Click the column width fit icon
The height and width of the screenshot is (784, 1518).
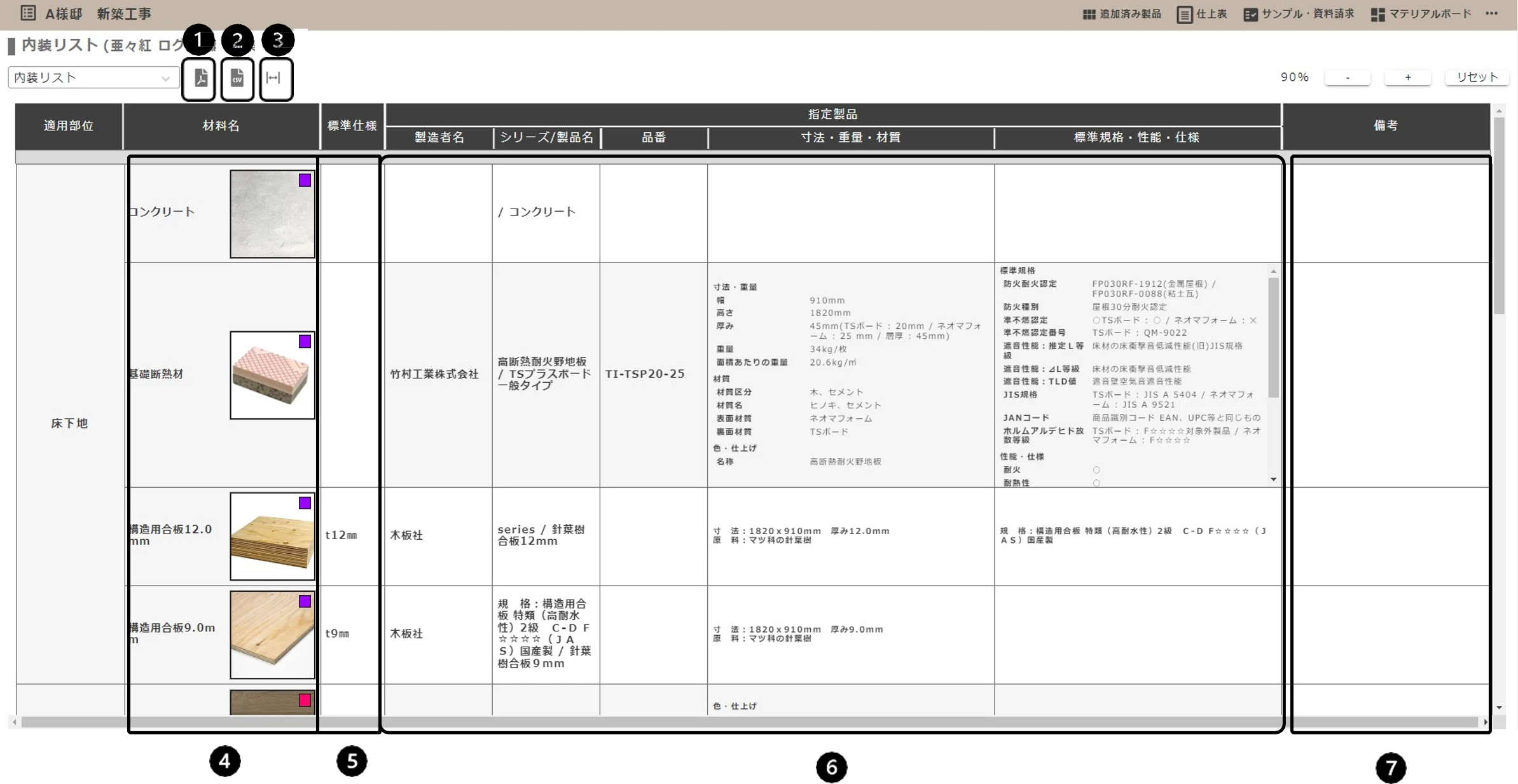tap(273, 78)
